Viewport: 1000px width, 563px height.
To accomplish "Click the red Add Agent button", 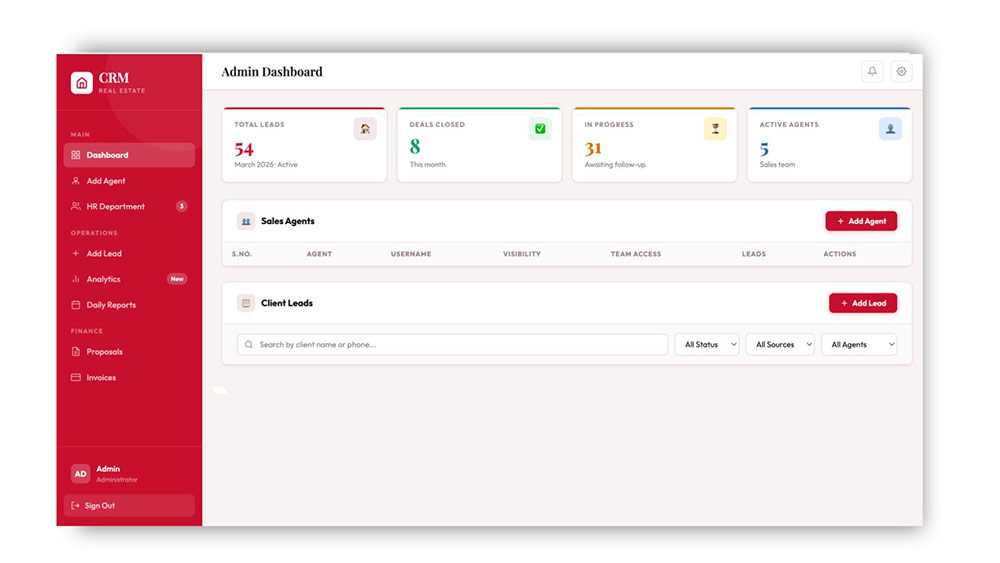I will pos(861,221).
